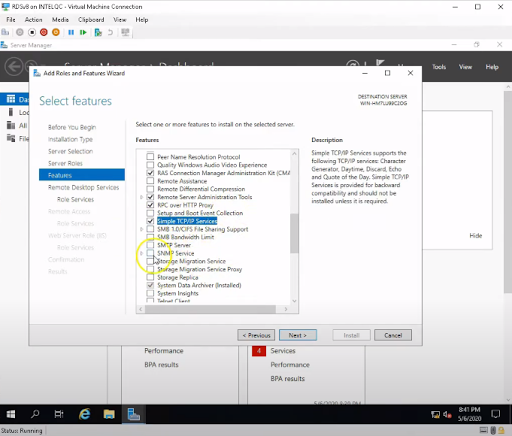Click the green Reset VM icon
Image resolution: width=512 pixels, height=436 pixels.
pos(83,32)
